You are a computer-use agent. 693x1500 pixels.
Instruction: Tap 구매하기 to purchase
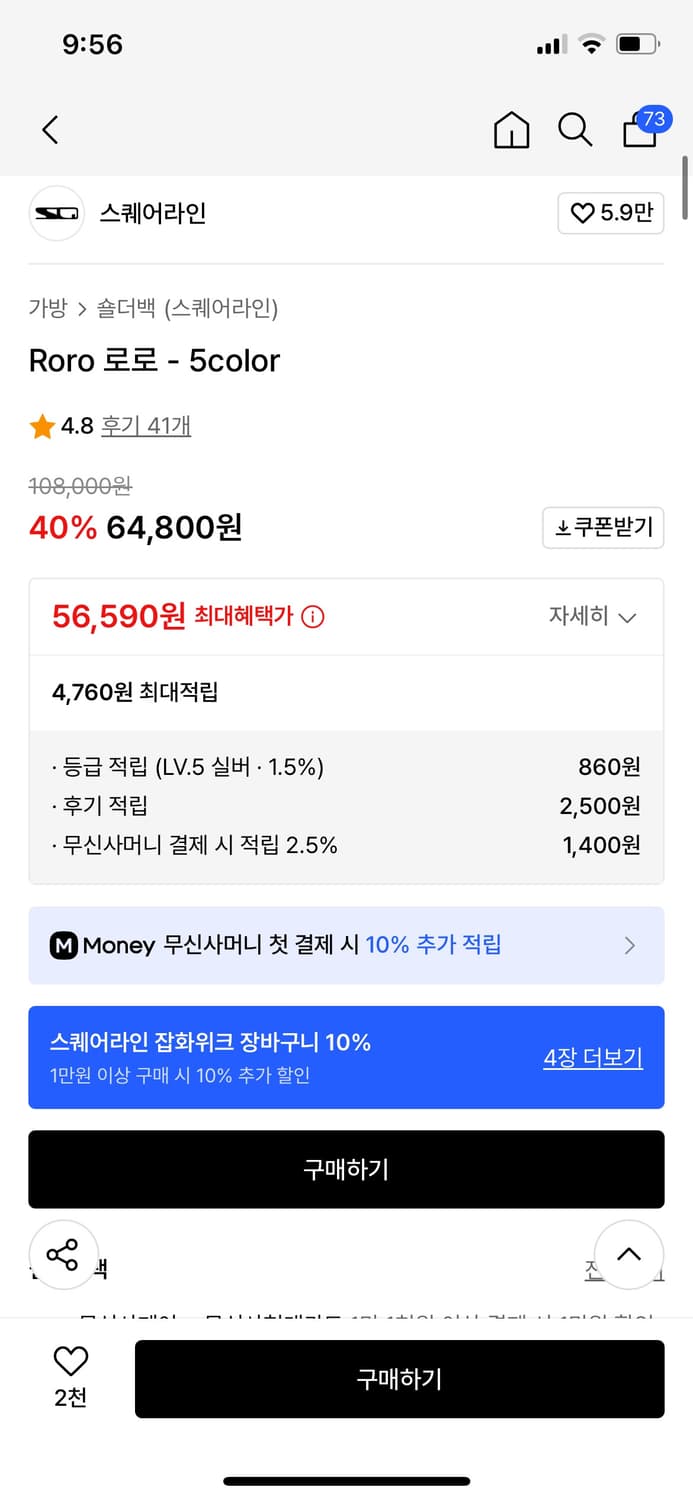(400, 1378)
